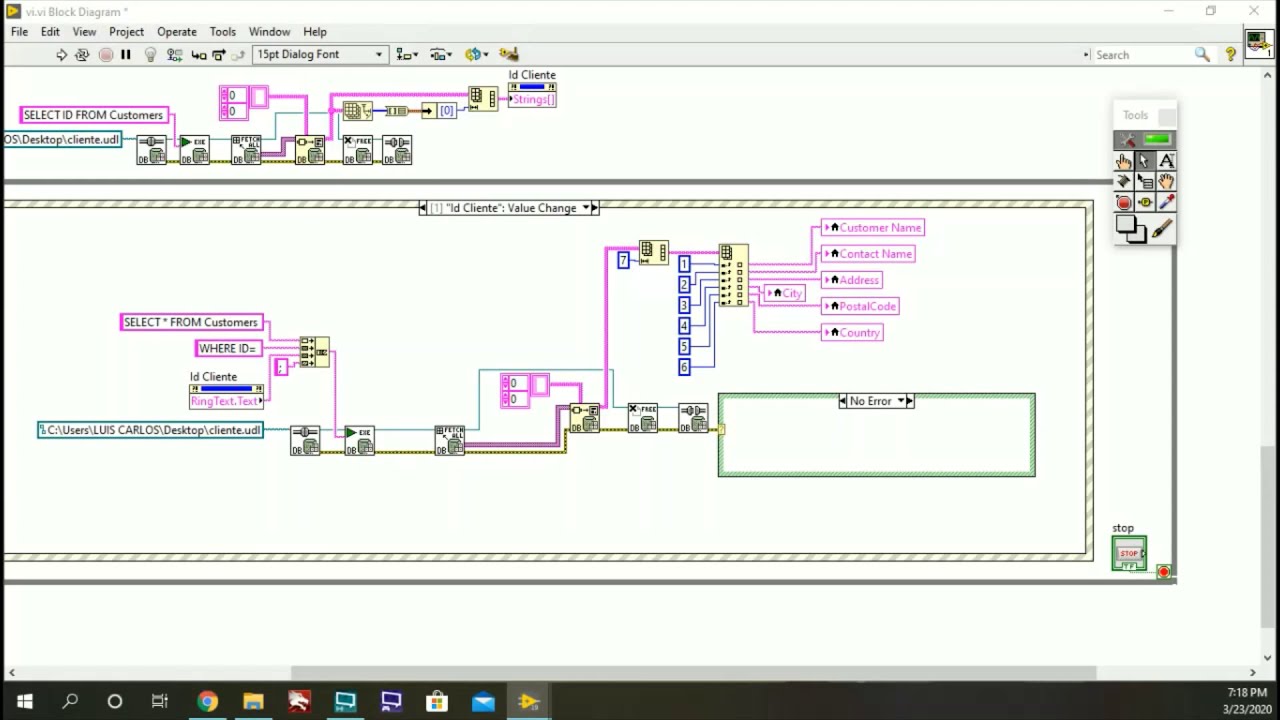The width and height of the screenshot is (1280, 720).
Task: Click previous case arrow beside No Error
Action: (x=843, y=401)
